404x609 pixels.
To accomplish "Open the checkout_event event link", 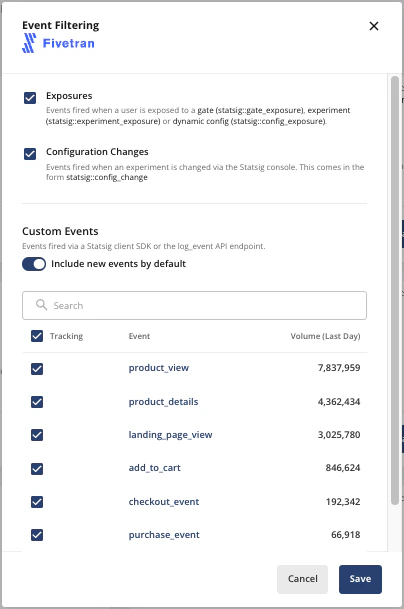I will click(164, 502).
